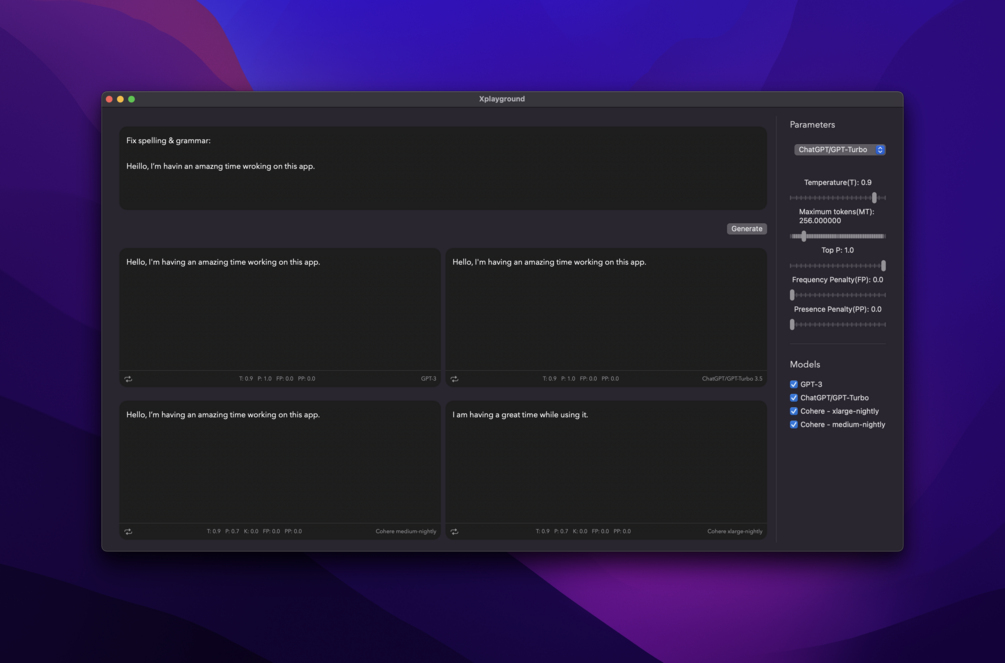Click into the prompt text input area
Image resolution: width=1005 pixels, height=663 pixels.
443,168
